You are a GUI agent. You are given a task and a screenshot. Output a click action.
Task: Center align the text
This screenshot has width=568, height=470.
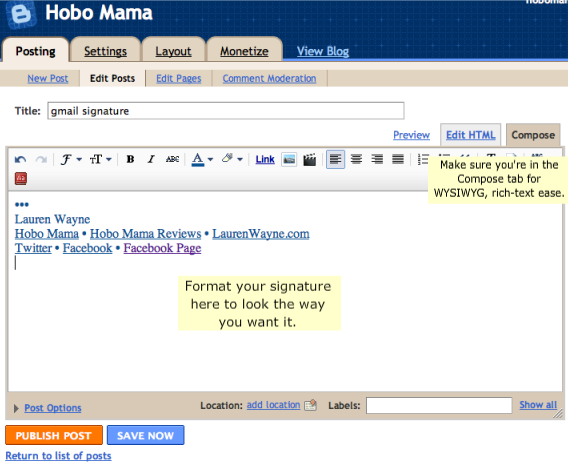[x=356, y=159]
